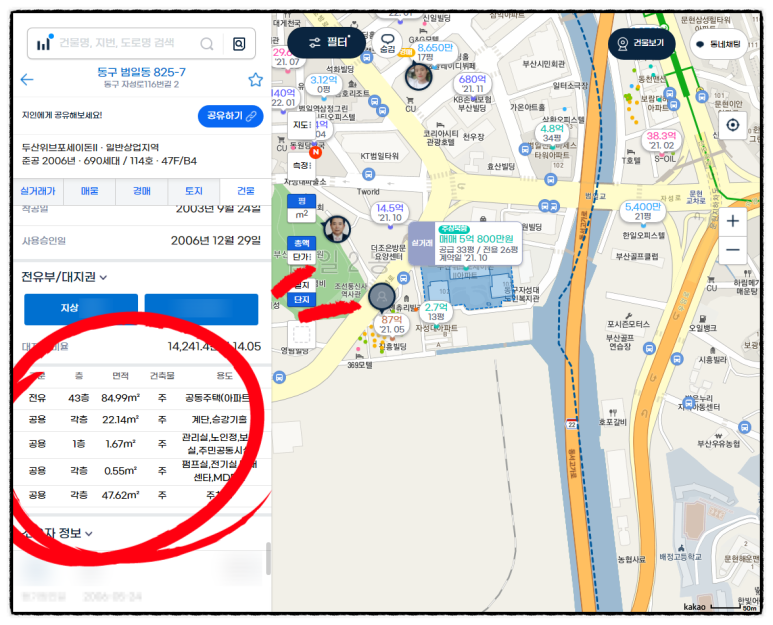Click the gray user pin marker
The image size is (773, 625).
pyautogui.click(x=382, y=297)
